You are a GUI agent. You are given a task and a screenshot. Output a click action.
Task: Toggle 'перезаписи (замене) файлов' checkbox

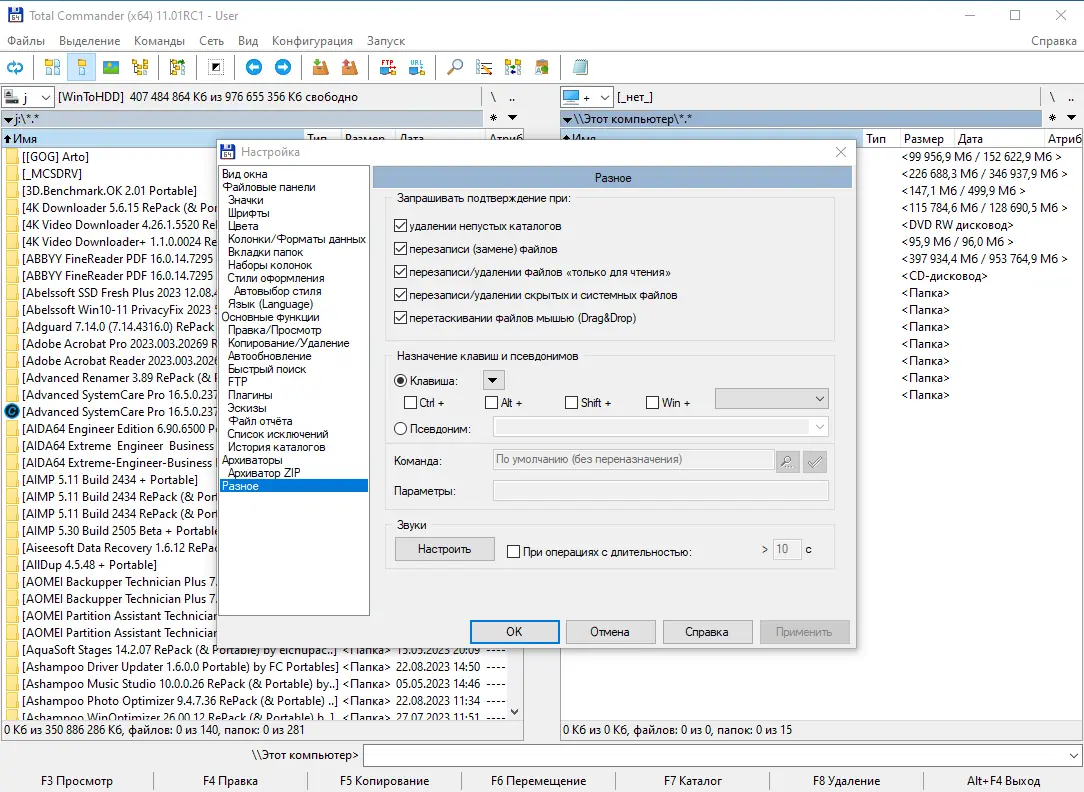400,248
